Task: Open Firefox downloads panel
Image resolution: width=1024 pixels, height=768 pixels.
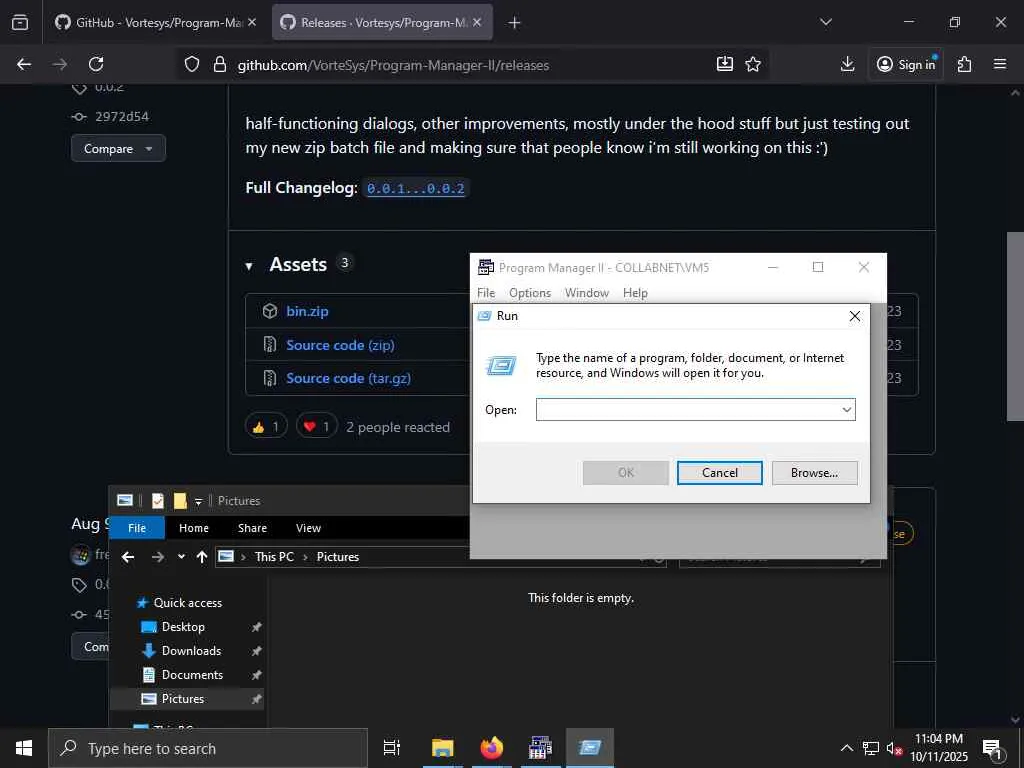Action: click(847, 64)
